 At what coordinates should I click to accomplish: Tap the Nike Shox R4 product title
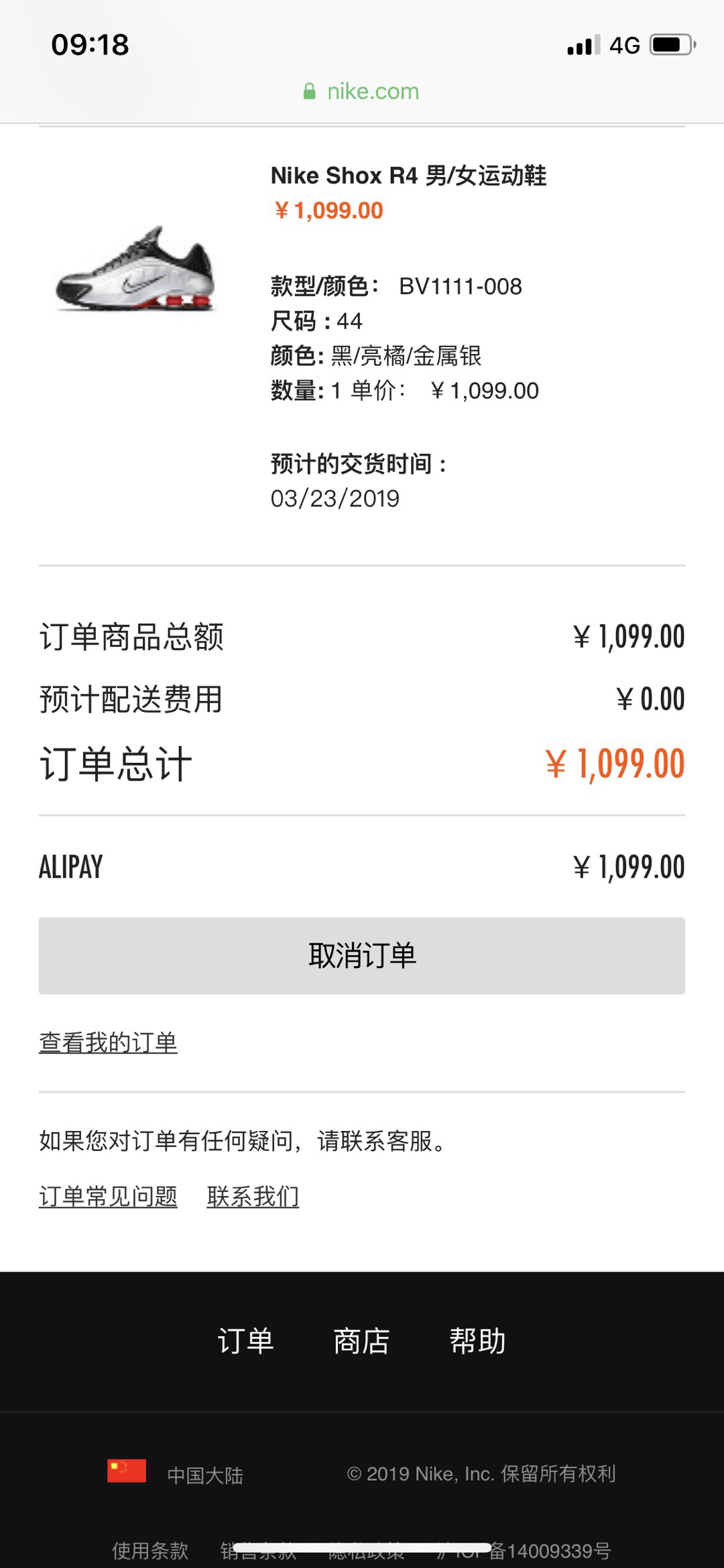point(408,176)
